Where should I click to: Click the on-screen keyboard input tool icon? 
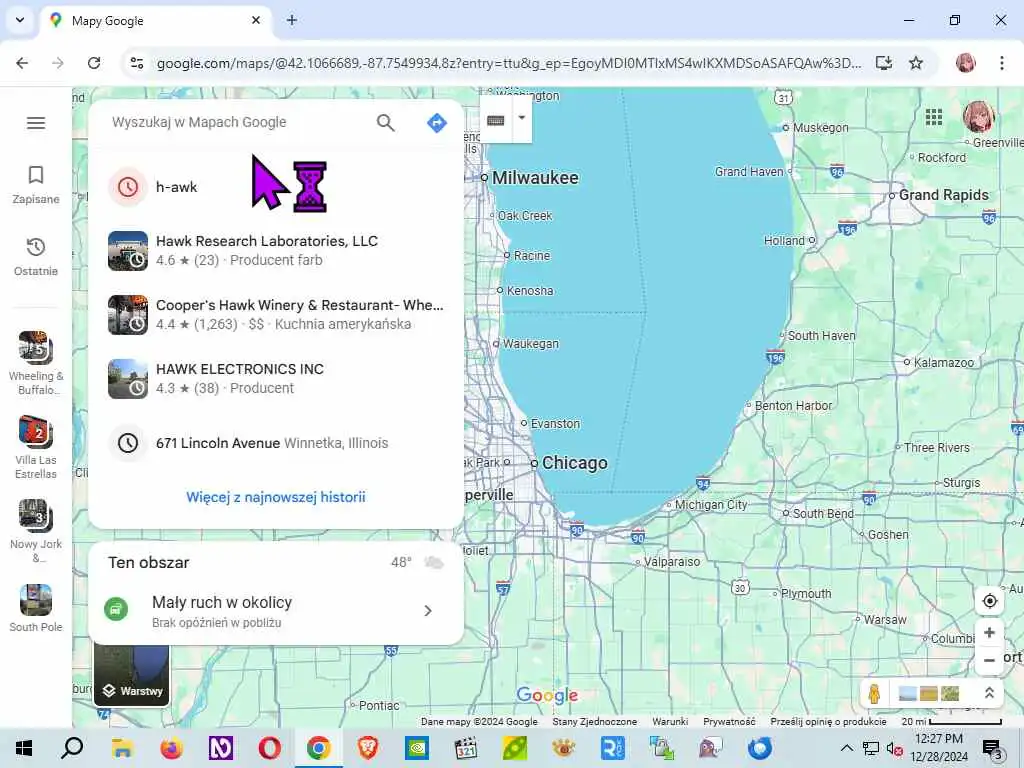[x=496, y=120]
